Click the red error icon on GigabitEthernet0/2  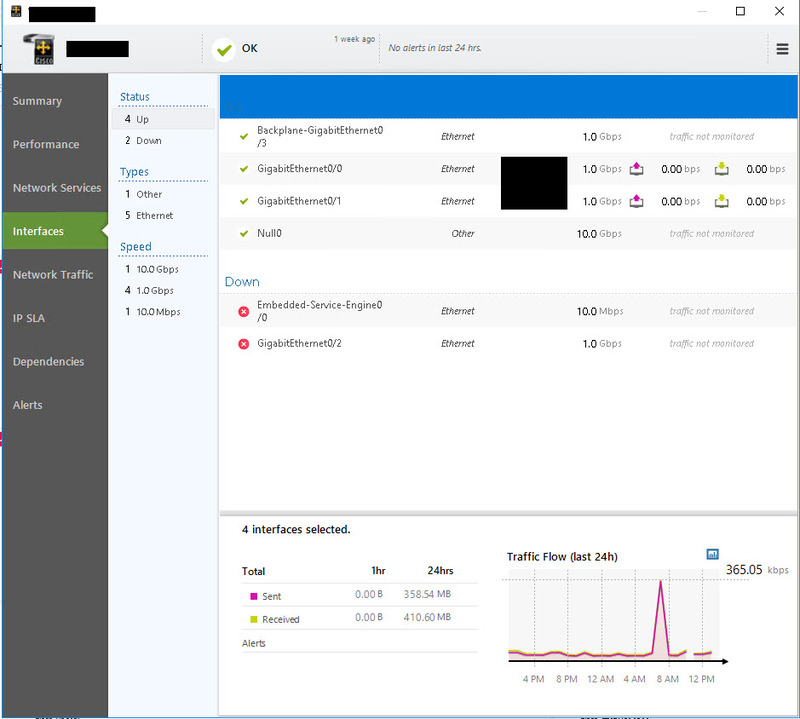coord(243,343)
